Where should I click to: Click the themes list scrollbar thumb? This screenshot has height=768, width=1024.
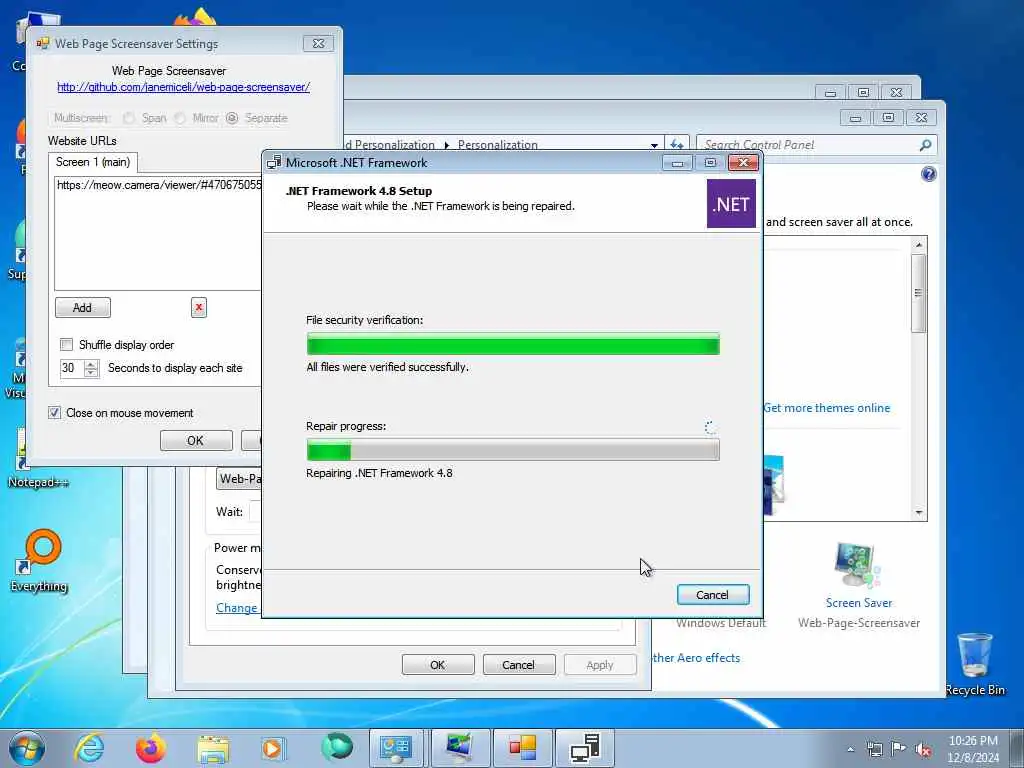[919, 293]
